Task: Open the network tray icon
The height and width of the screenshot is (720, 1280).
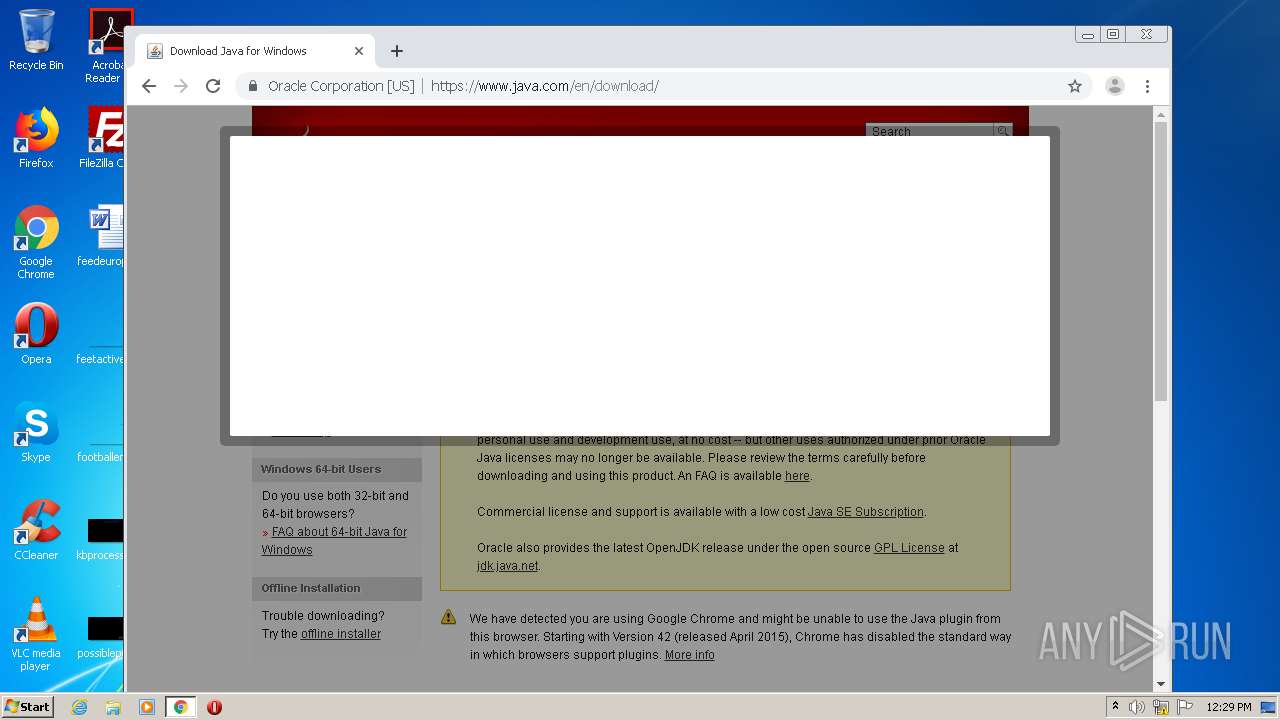Action: 1161,707
